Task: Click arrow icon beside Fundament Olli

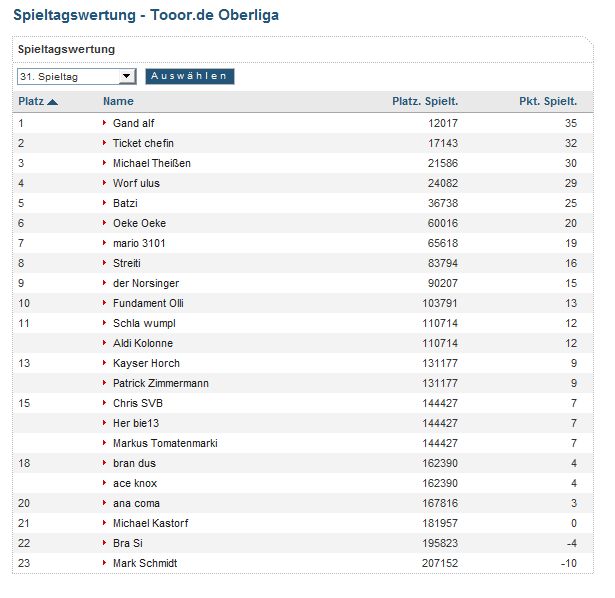Action: click(x=104, y=303)
